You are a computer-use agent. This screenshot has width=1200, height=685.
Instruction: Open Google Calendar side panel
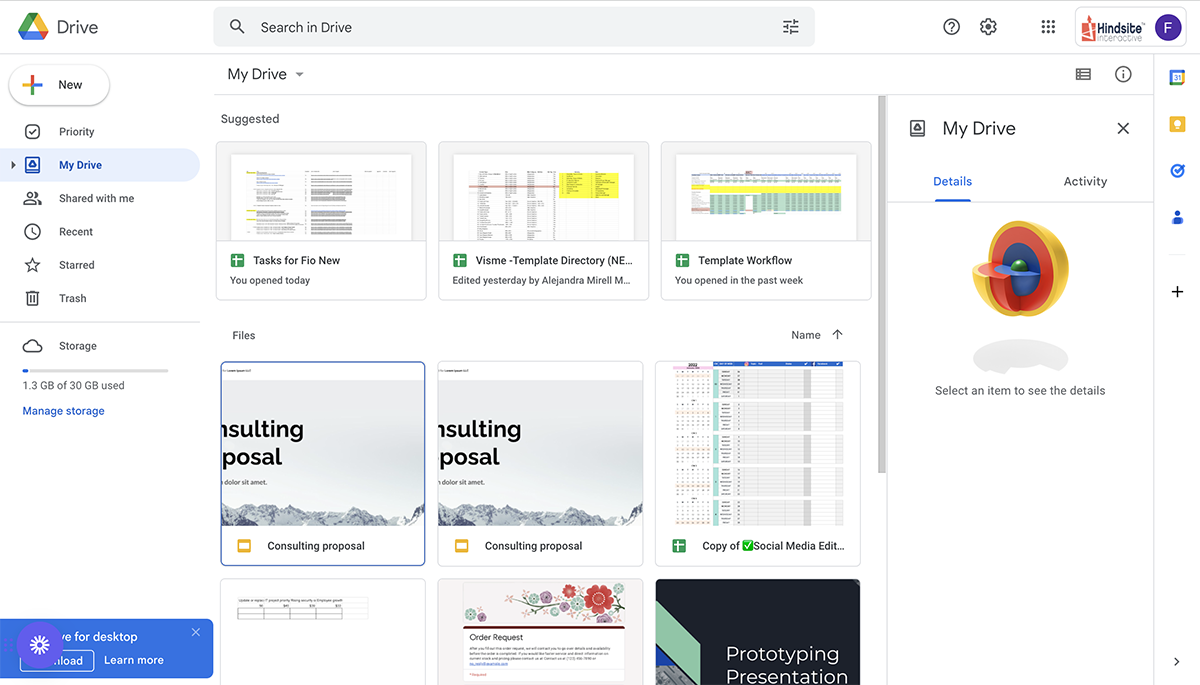pyautogui.click(x=1177, y=77)
